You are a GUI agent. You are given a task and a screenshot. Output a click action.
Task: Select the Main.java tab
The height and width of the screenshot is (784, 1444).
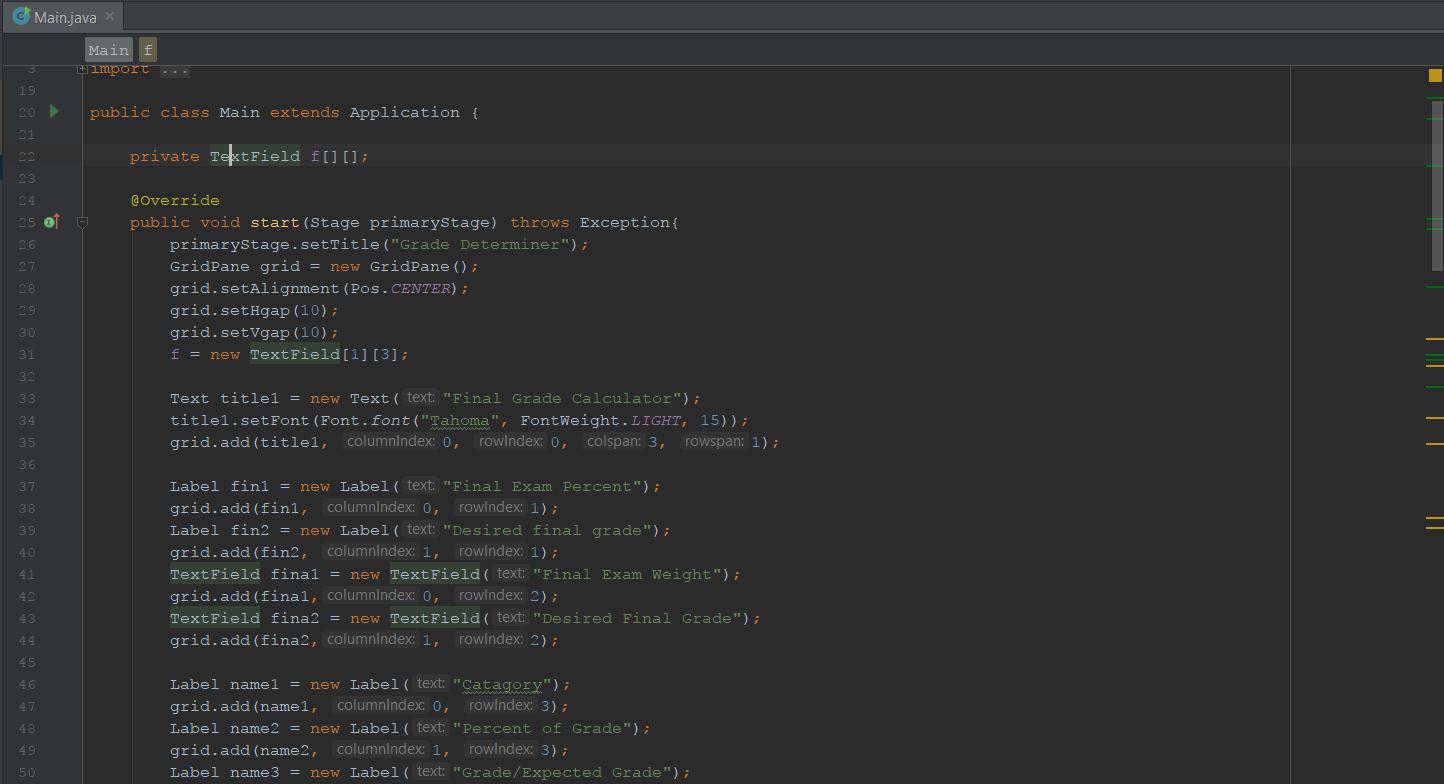coord(64,17)
